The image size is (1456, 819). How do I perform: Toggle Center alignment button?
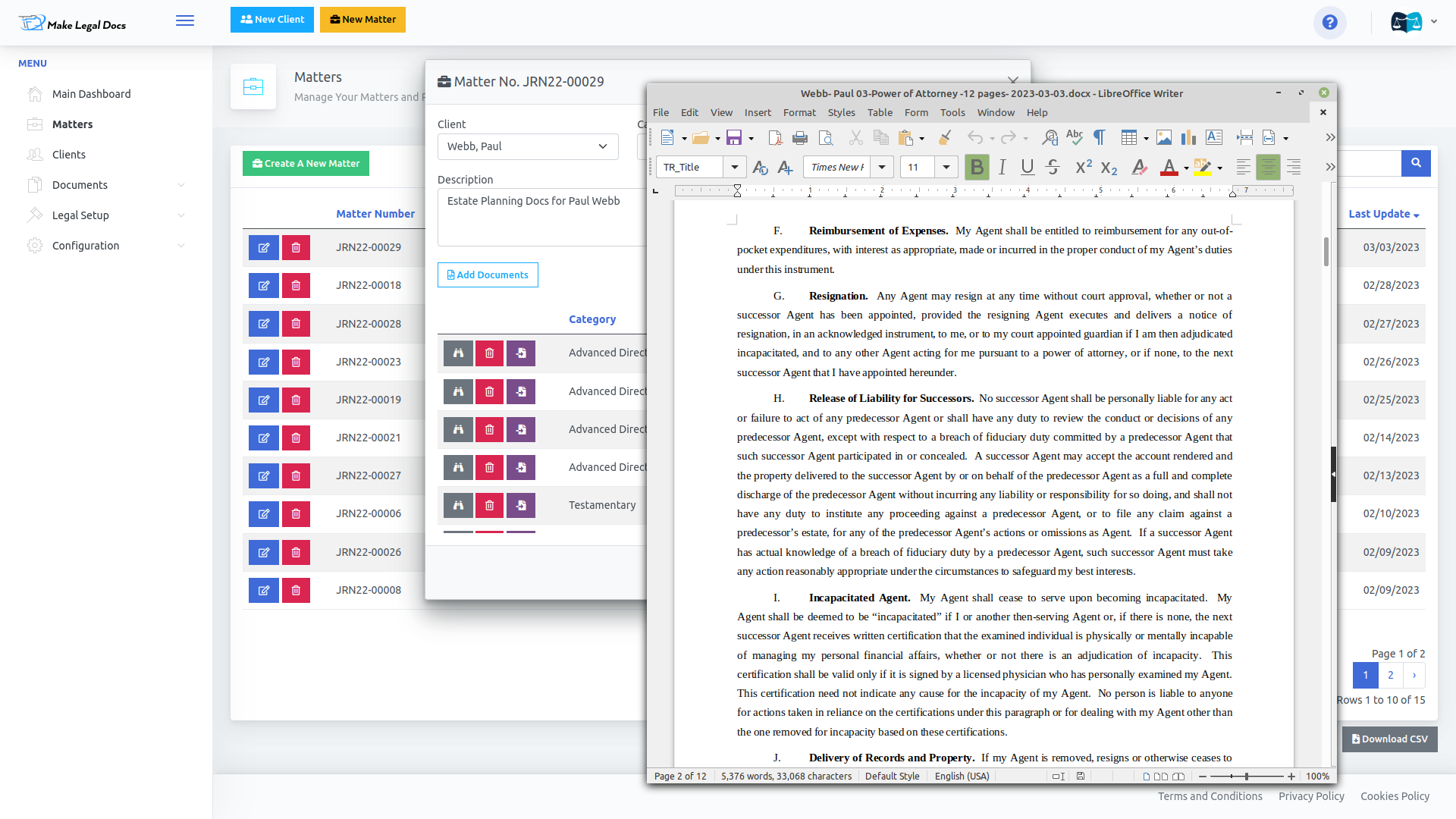tap(1268, 168)
